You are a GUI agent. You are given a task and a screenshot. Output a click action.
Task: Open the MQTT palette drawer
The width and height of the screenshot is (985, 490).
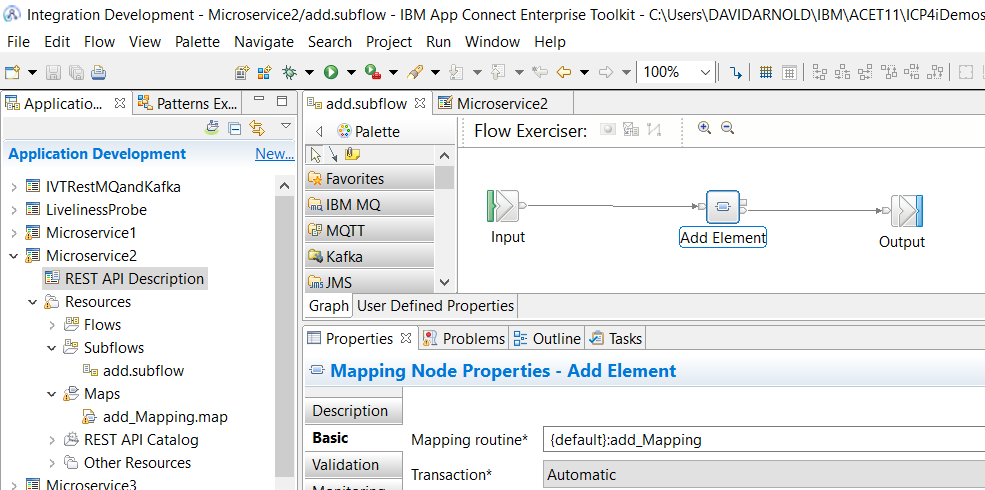coord(369,231)
